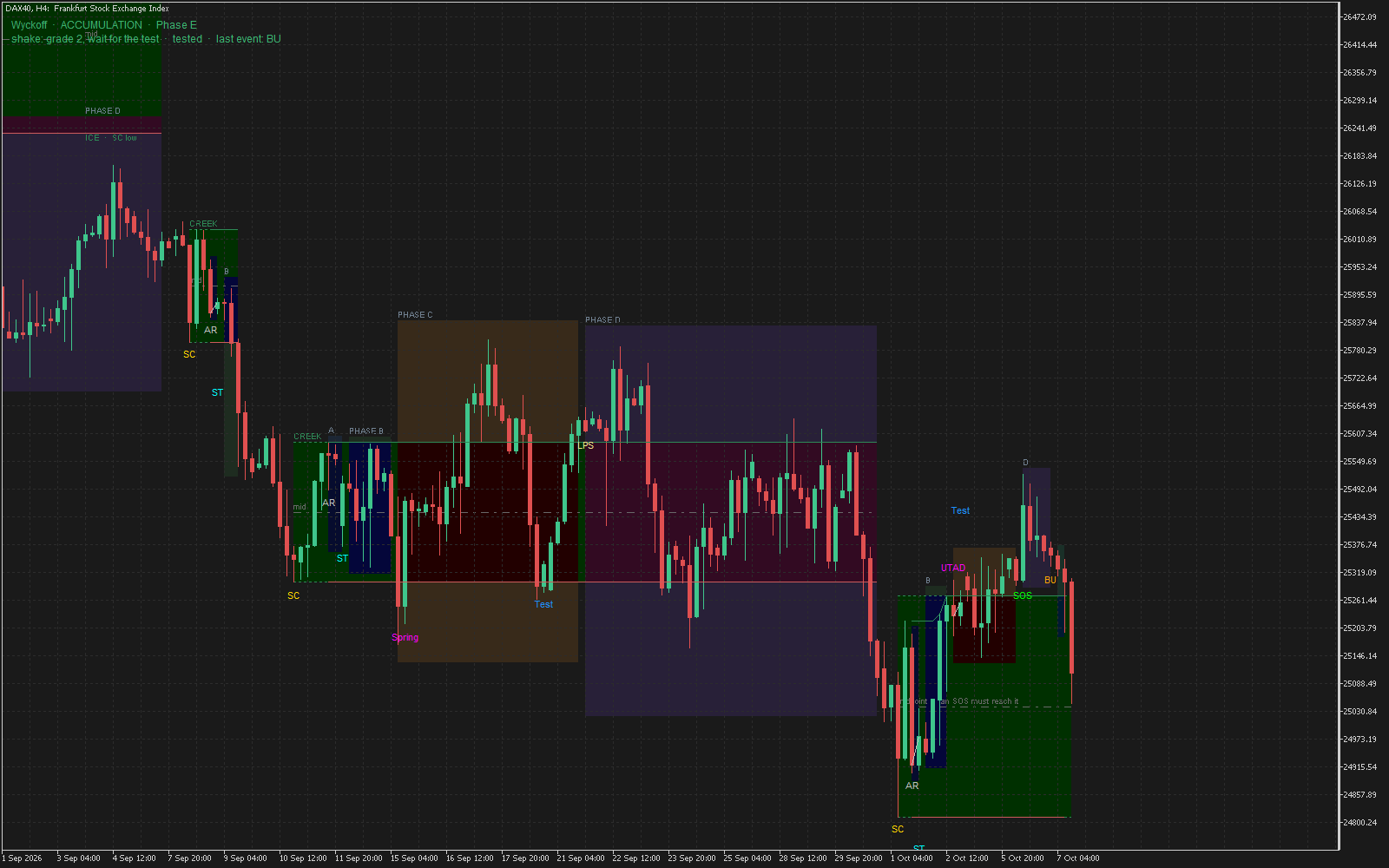
Task: Click the '1 Oct 04:00' time label
Action: [912, 858]
